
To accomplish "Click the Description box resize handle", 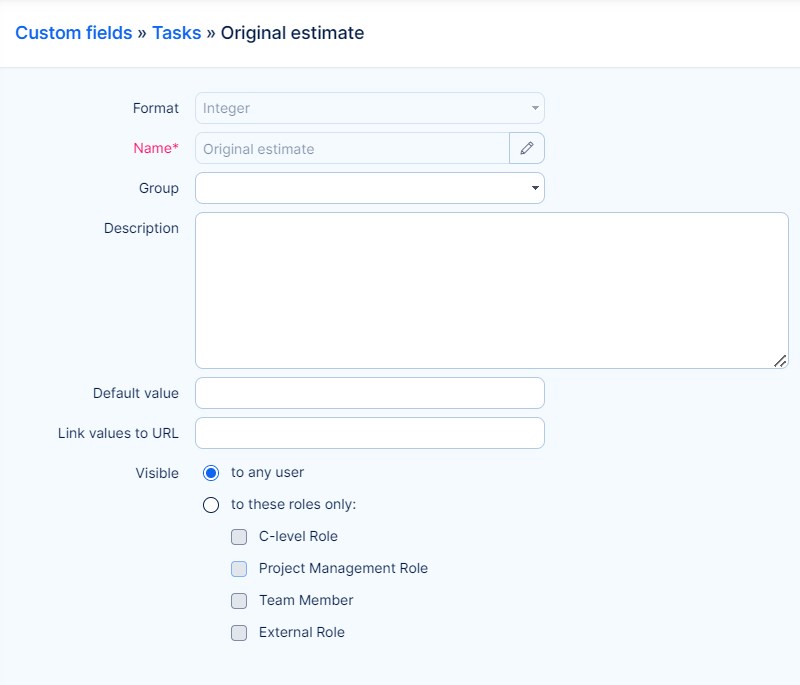I will (780, 360).
